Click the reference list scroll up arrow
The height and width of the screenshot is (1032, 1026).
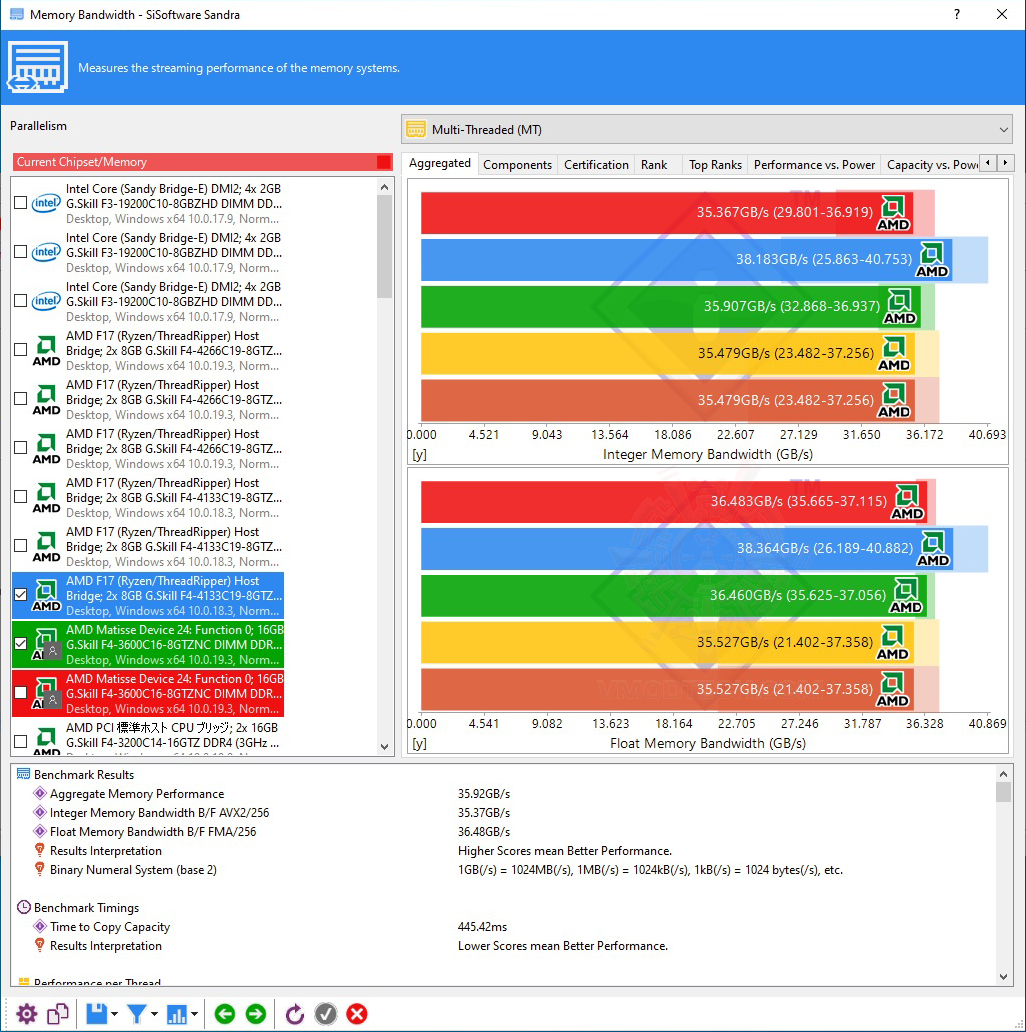pyautogui.click(x=385, y=187)
